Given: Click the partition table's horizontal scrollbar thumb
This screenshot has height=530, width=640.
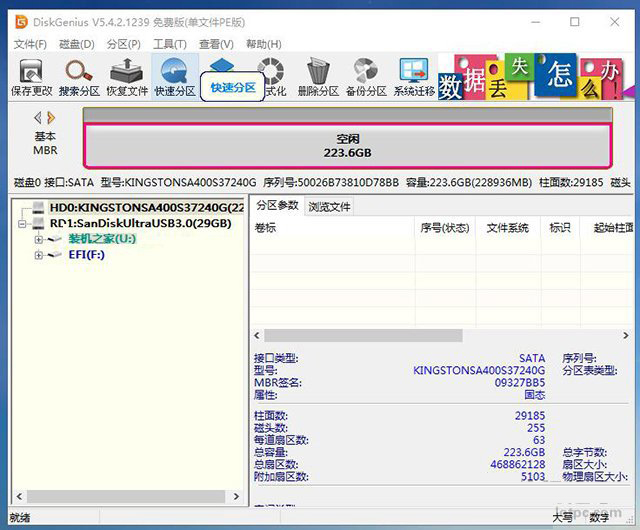Looking at the screenshot, I should pos(363,336).
